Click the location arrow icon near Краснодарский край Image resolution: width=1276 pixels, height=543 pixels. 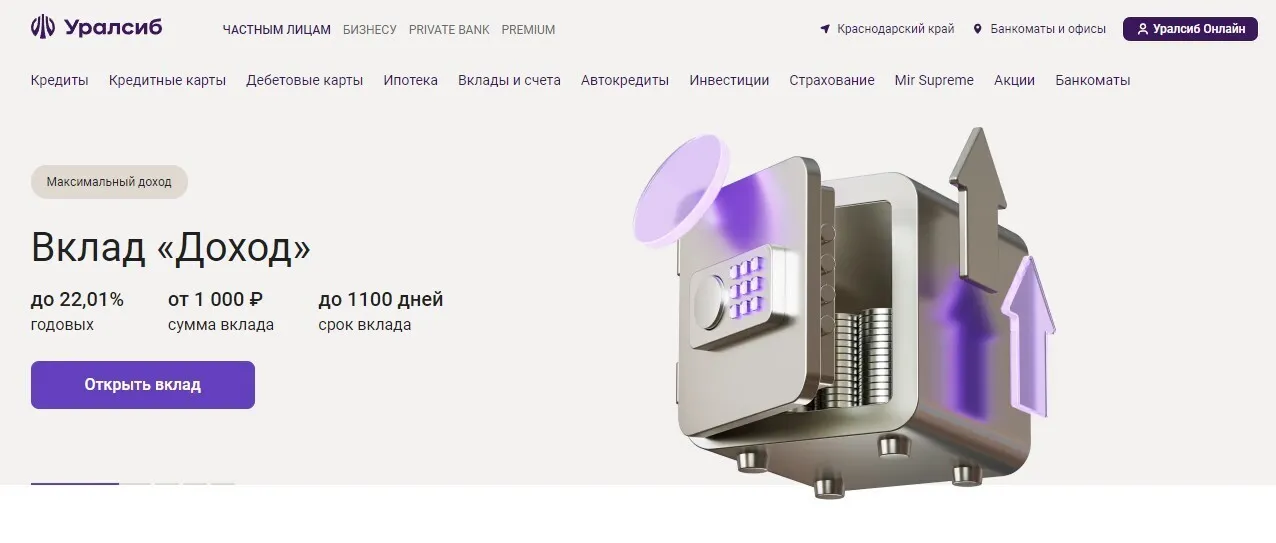[825, 29]
